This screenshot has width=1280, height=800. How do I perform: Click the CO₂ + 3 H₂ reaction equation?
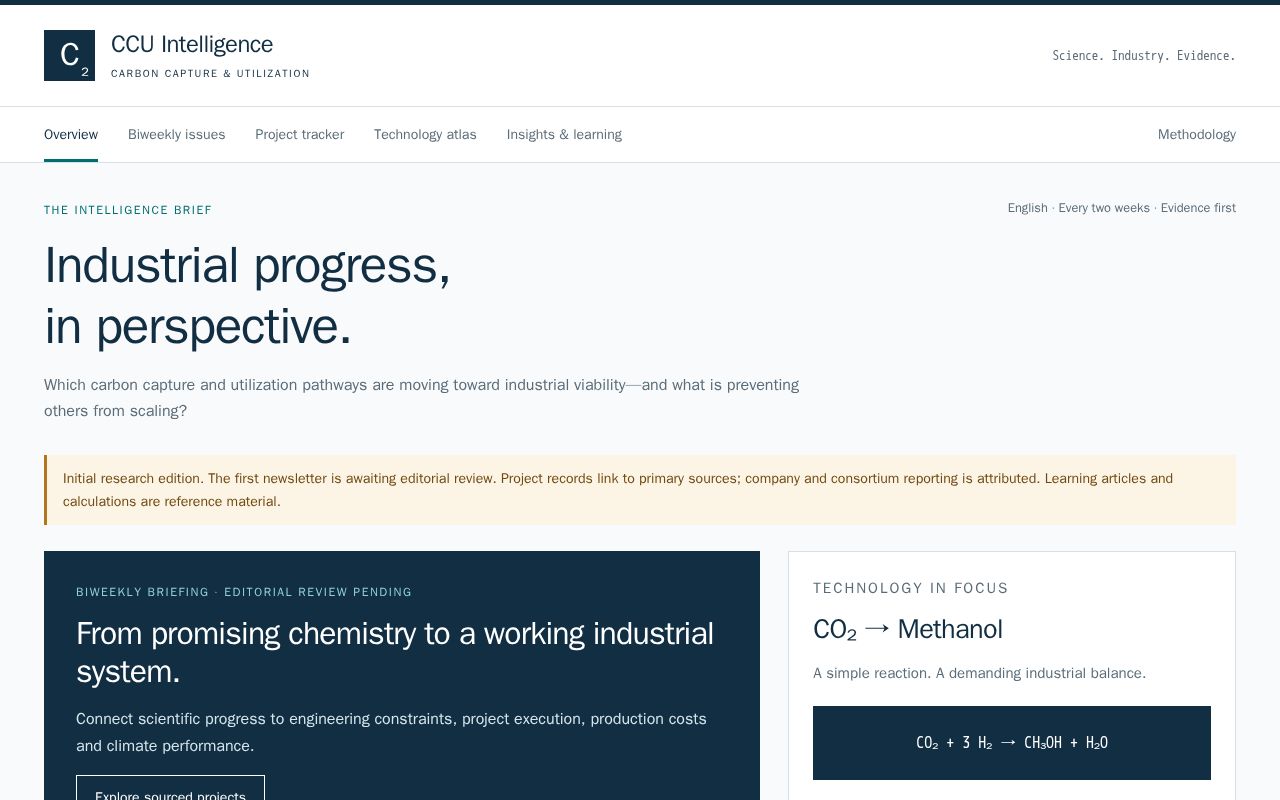[1012, 743]
